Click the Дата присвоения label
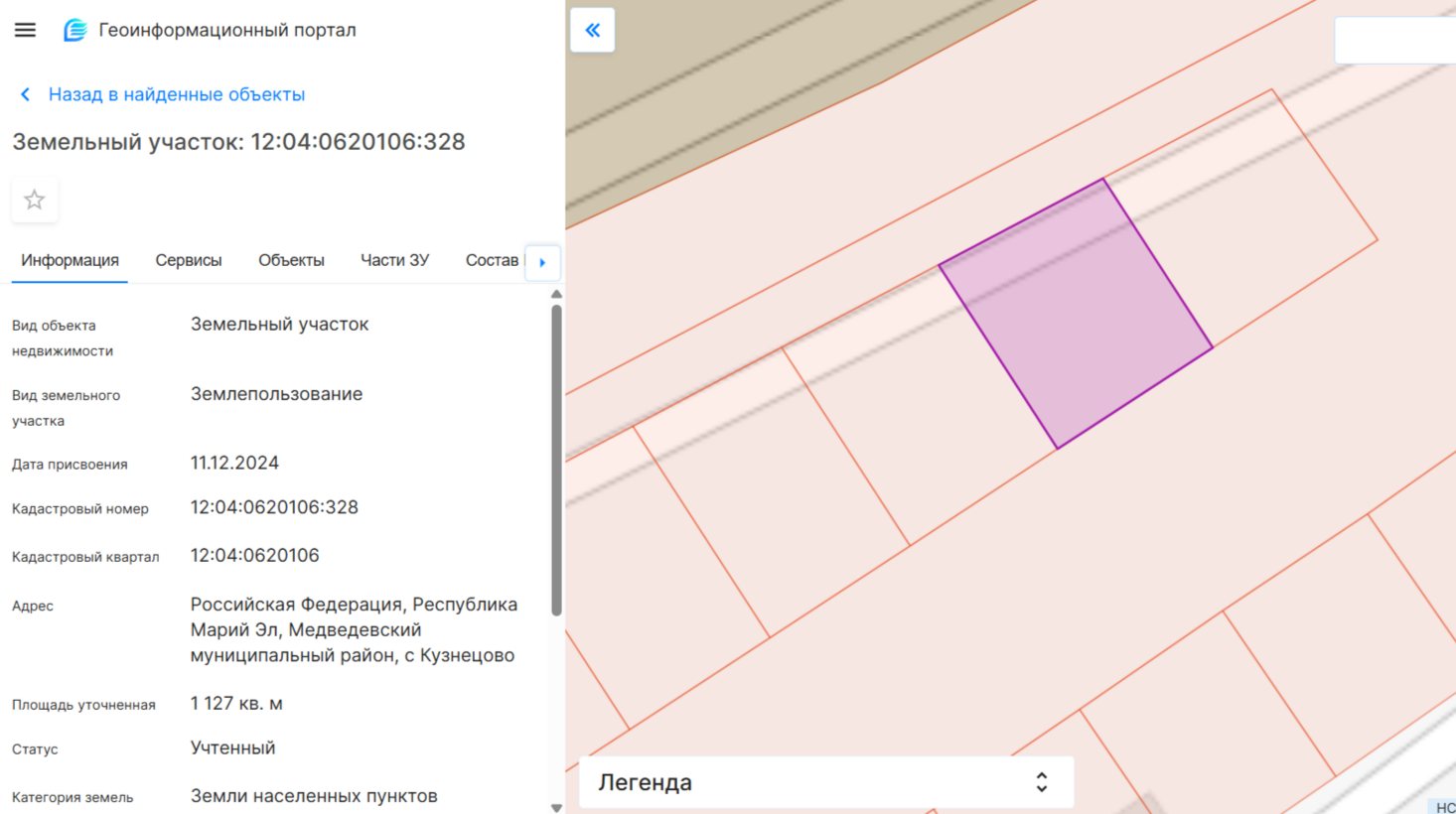The height and width of the screenshot is (814, 1456). pyautogui.click(x=70, y=465)
